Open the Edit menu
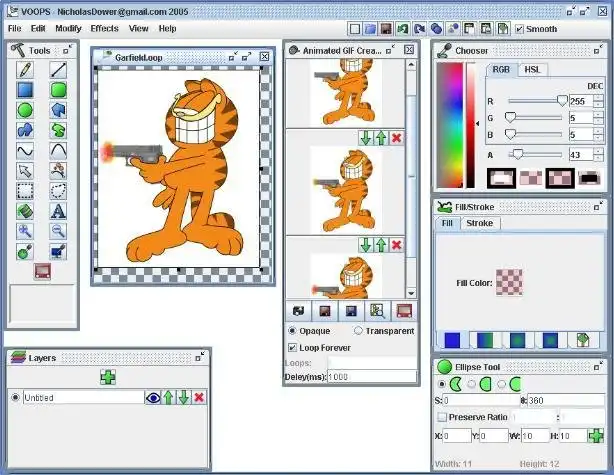 pos(38,29)
